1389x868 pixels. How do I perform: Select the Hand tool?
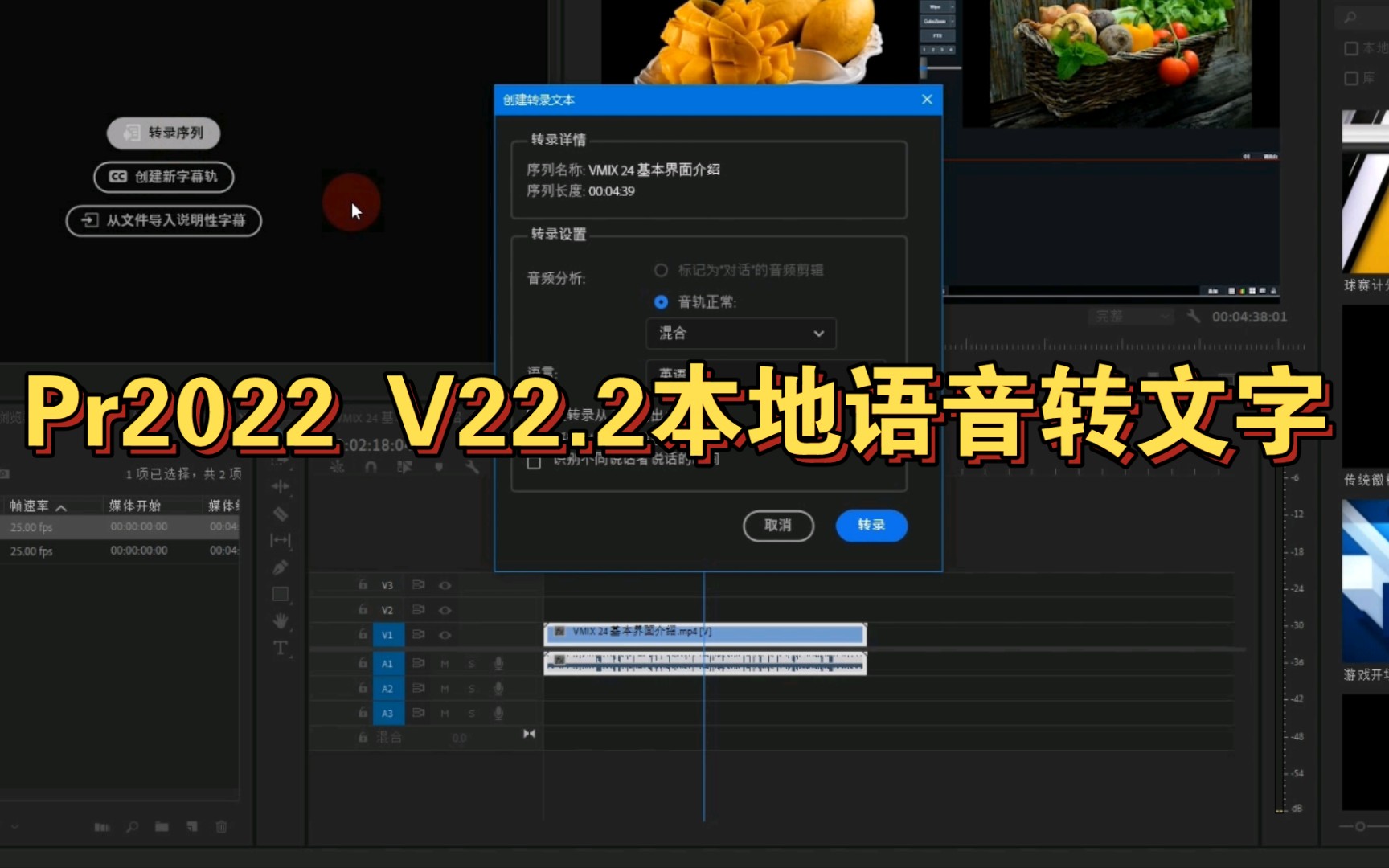pyautogui.click(x=281, y=619)
